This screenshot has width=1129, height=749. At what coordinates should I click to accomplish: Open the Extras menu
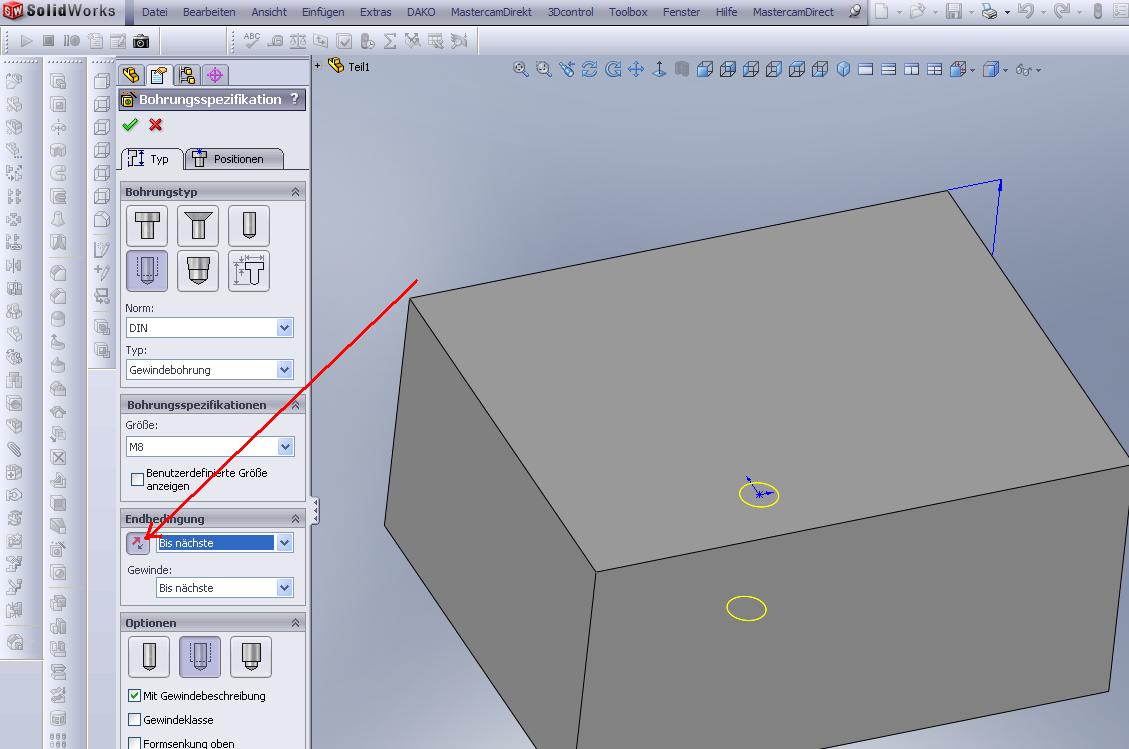[376, 12]
